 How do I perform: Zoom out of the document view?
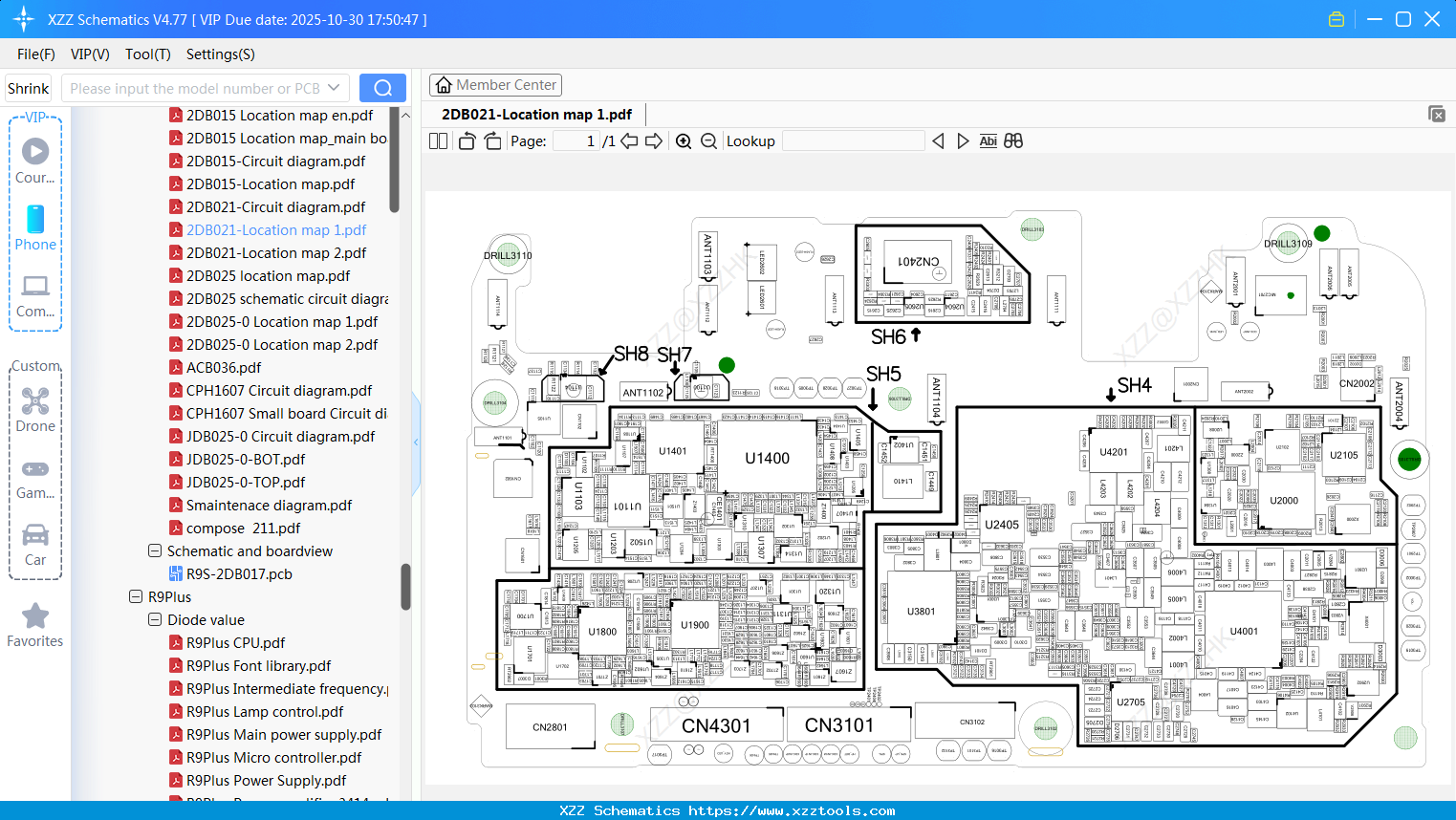(707, 140)
